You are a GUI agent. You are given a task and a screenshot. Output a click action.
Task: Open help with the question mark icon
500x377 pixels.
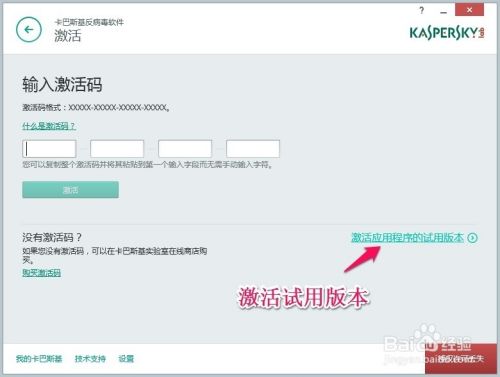[422, 11]
